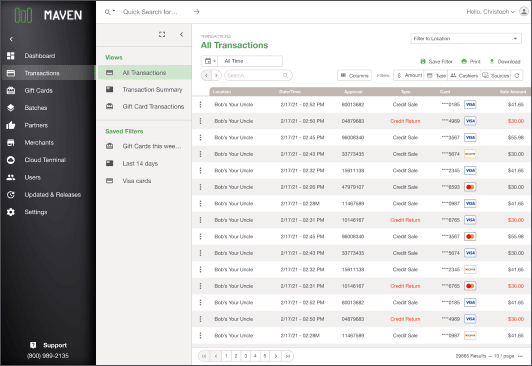
Task: Click the user avatar icon
Action: [524, 12]
